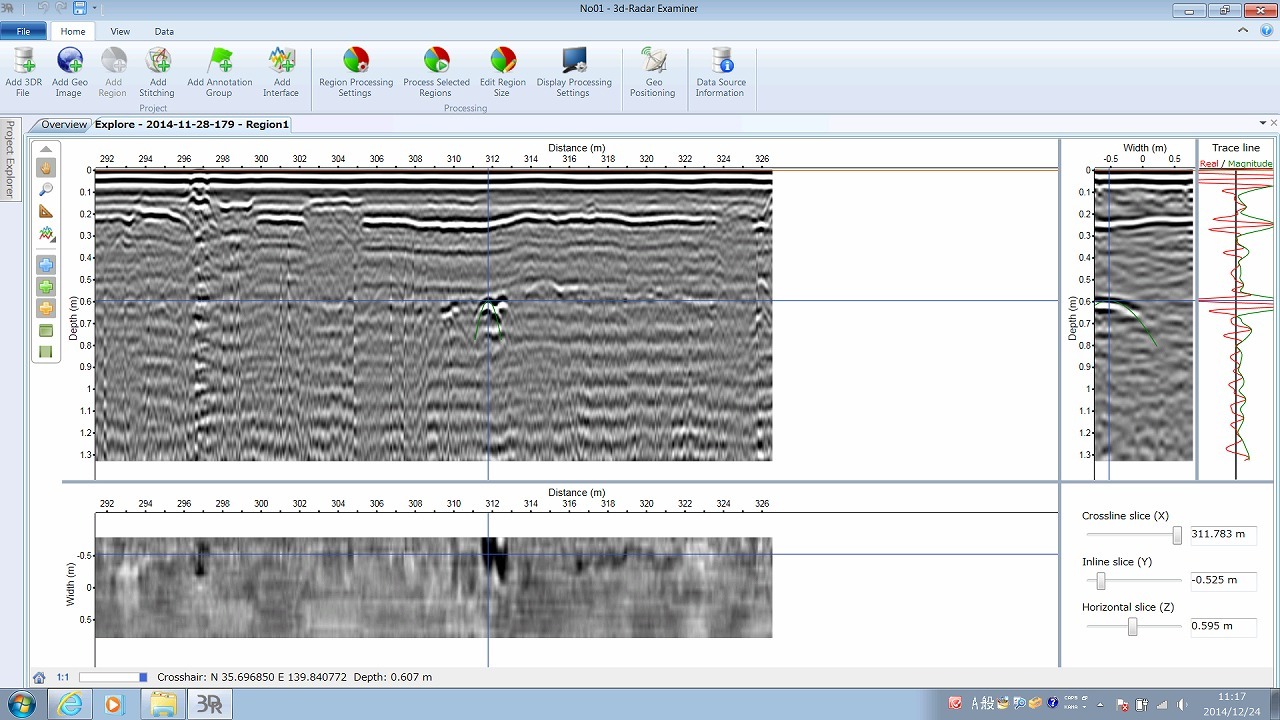Click Add Annotation Group flag icon

click(219, 62)
